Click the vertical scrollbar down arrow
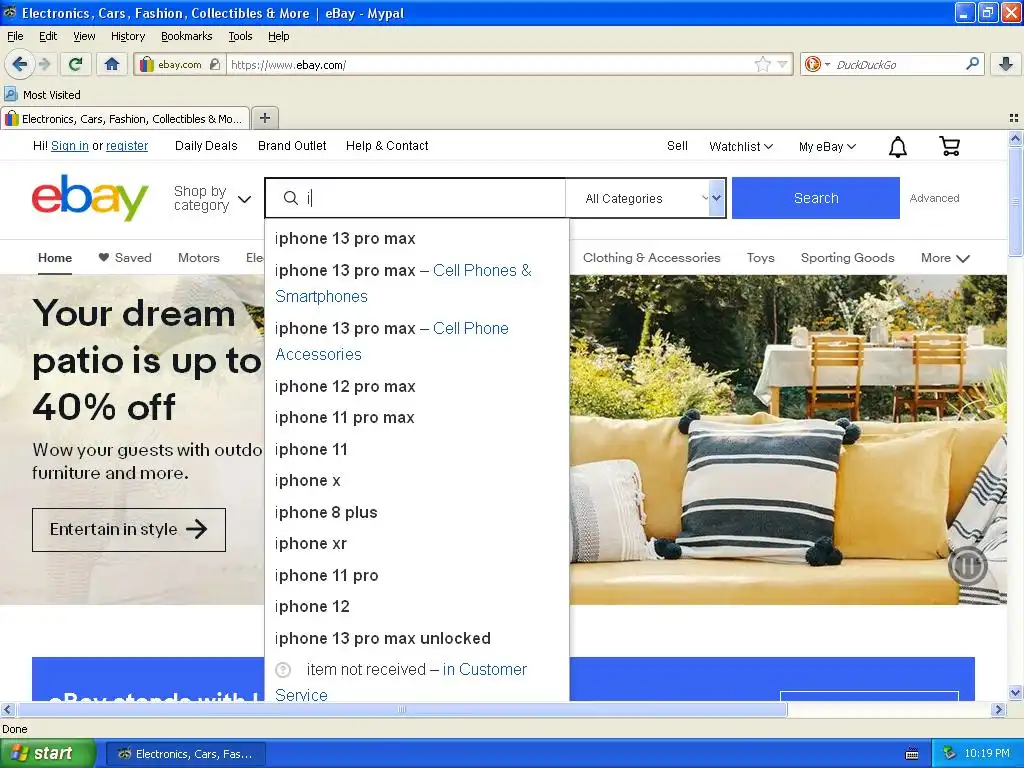 1015,693
